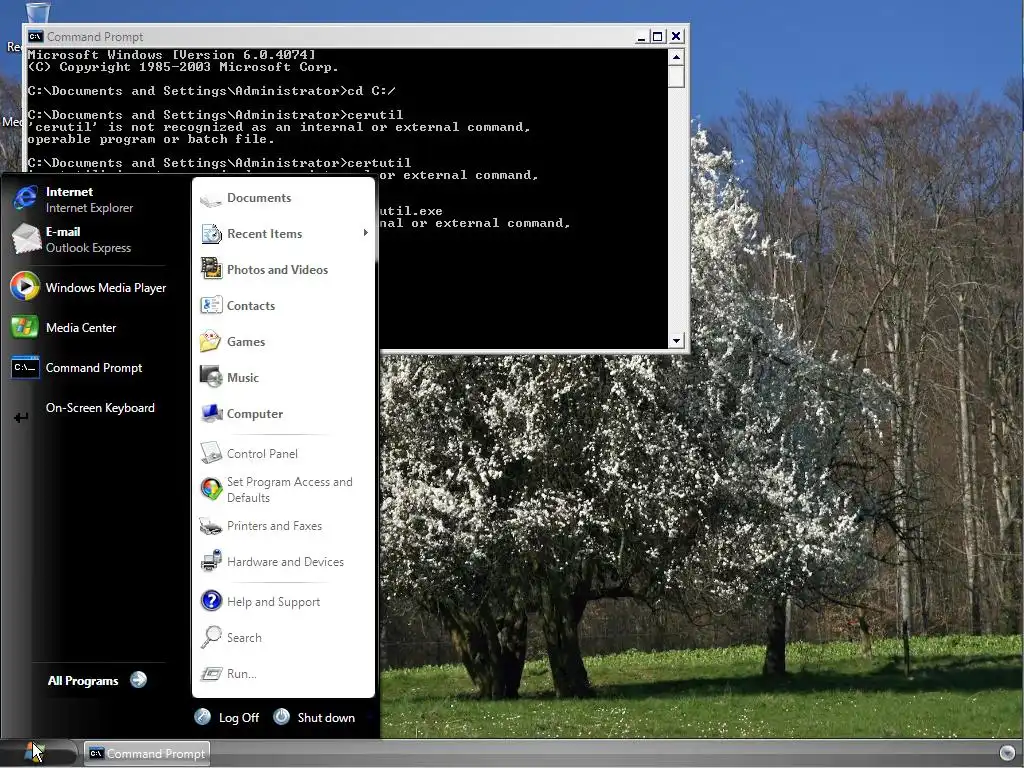The height and width of the screenshot is (768, 1024).
Task: Minimize the Command Prompt window
Action: point(641,37)
